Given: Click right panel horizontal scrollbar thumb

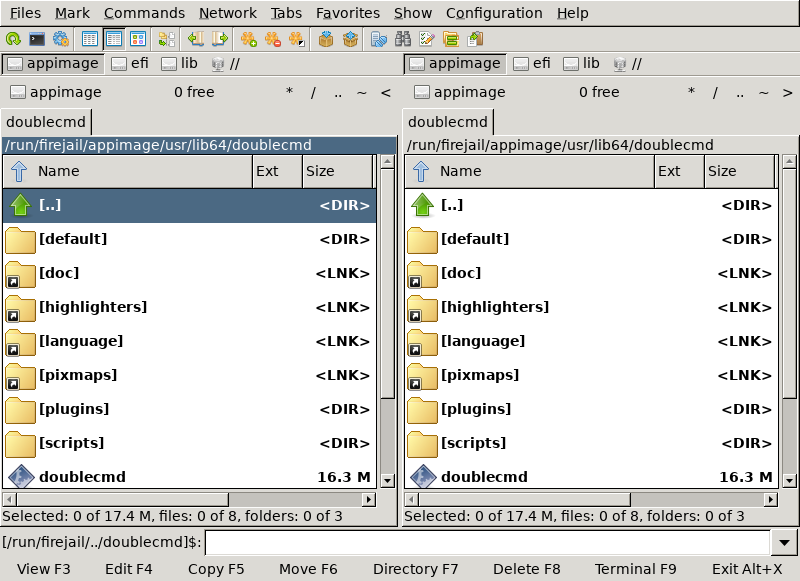Looking at the screenshot, I should [x=524, y=499].
